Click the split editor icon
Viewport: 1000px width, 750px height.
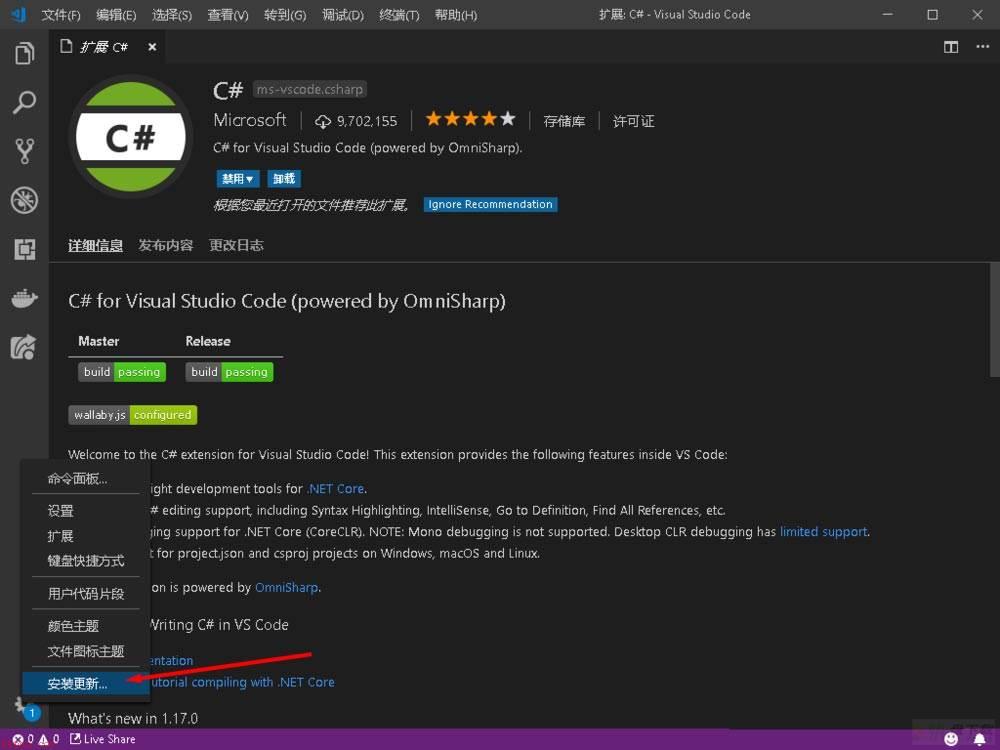tap(951, 47)
